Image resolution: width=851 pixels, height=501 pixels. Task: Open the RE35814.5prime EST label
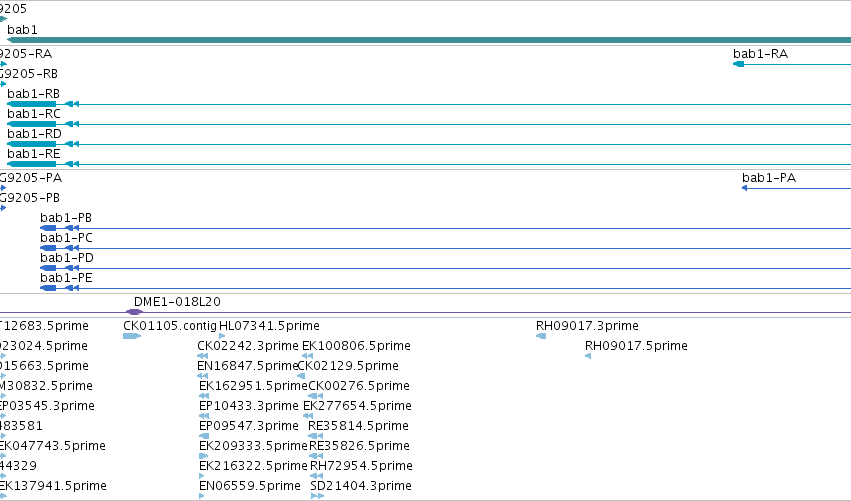point(358,427)
